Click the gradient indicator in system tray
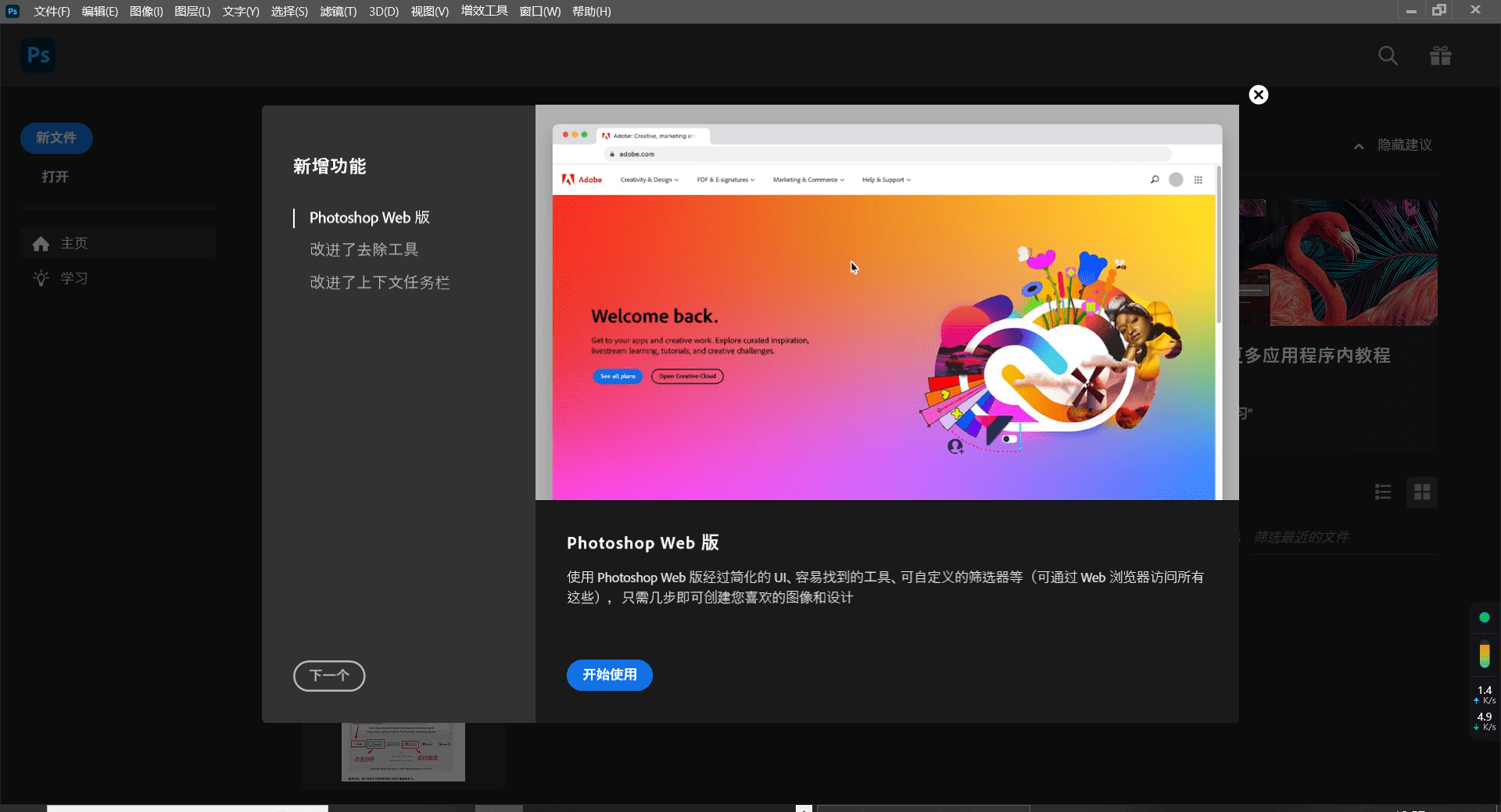1501x812 pixels. pyautogui.click(x=1485, y=655)
